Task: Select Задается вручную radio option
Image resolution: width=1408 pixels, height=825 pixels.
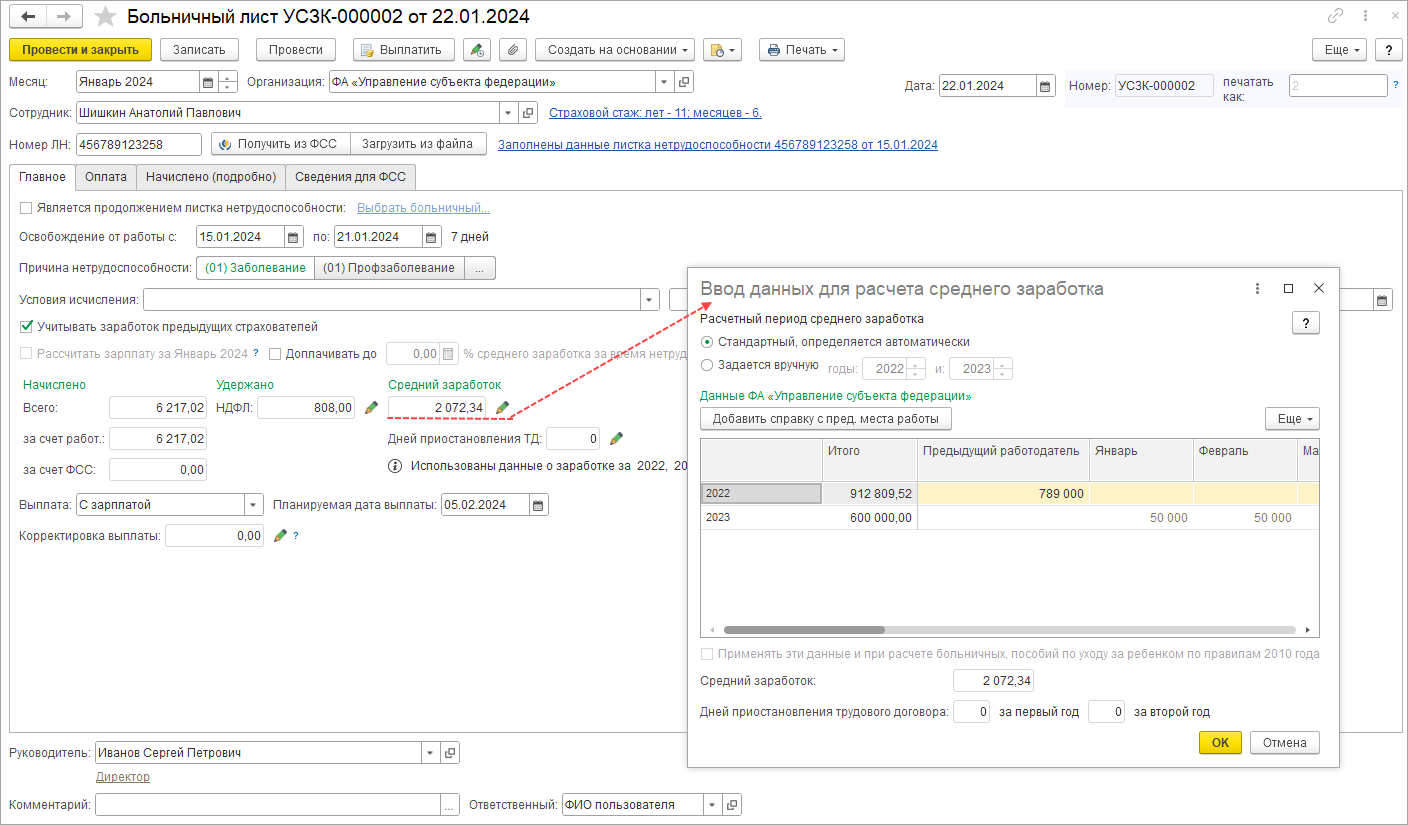Action: 708,365
